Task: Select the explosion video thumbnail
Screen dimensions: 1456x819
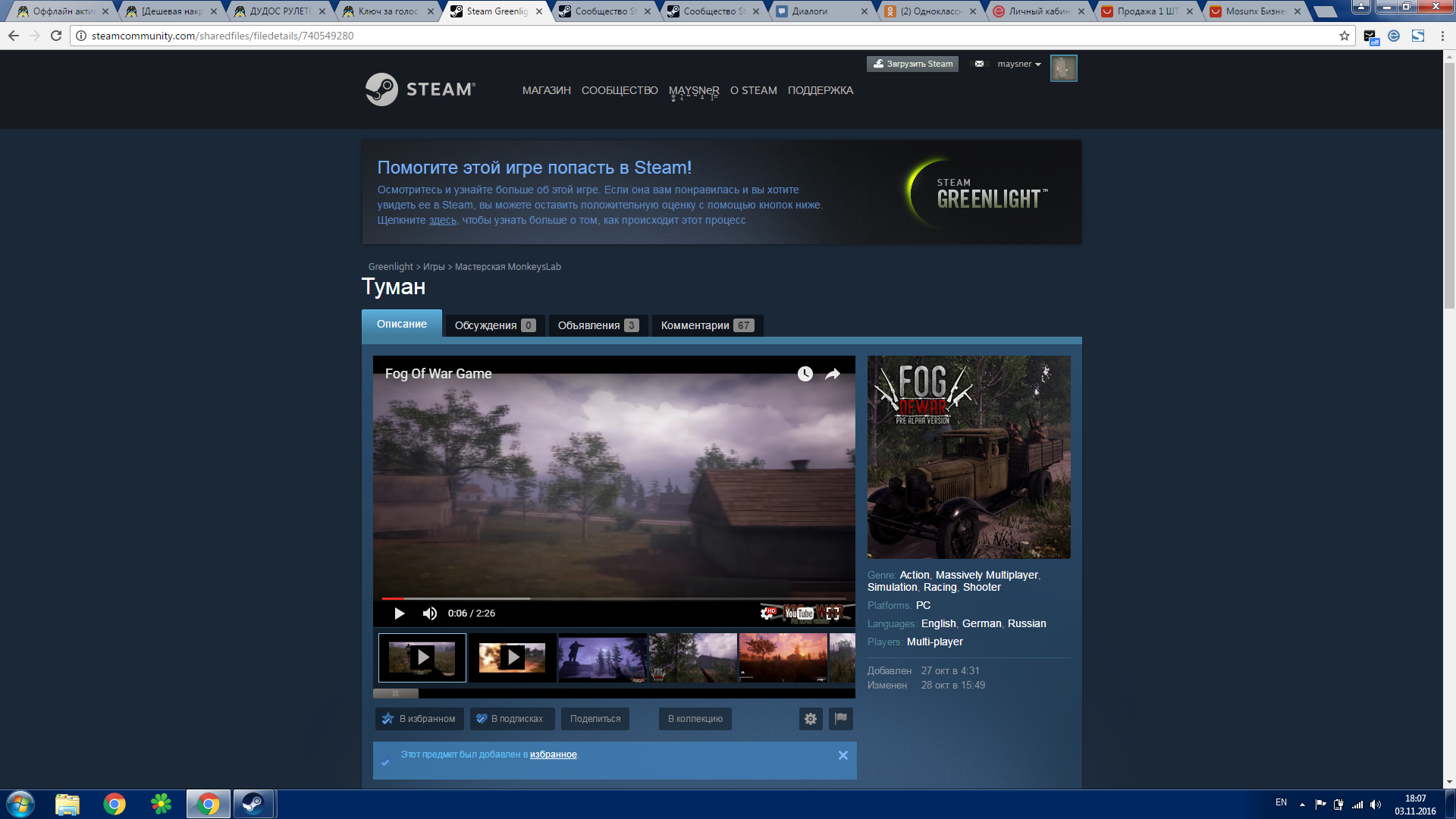Action: [513, 657]
